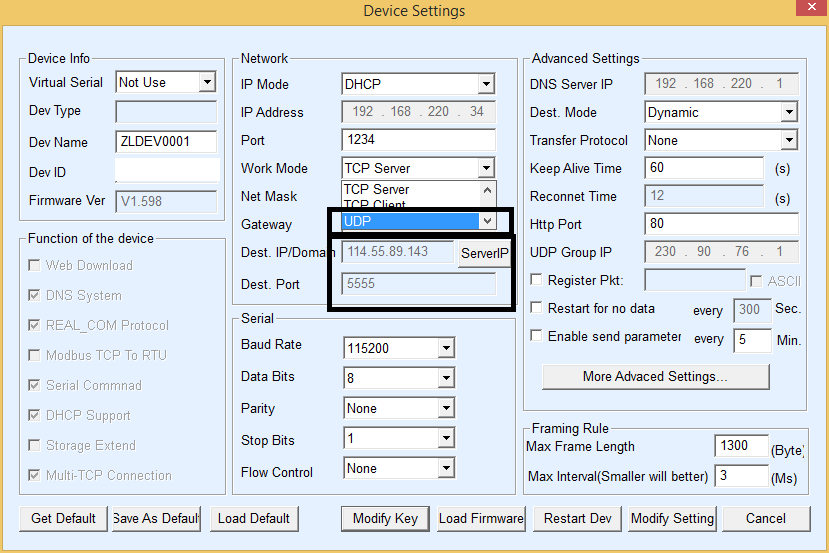Open the Dest. Mode dropdown
This screenshot has height=553, width=829.
coord(788,113)
